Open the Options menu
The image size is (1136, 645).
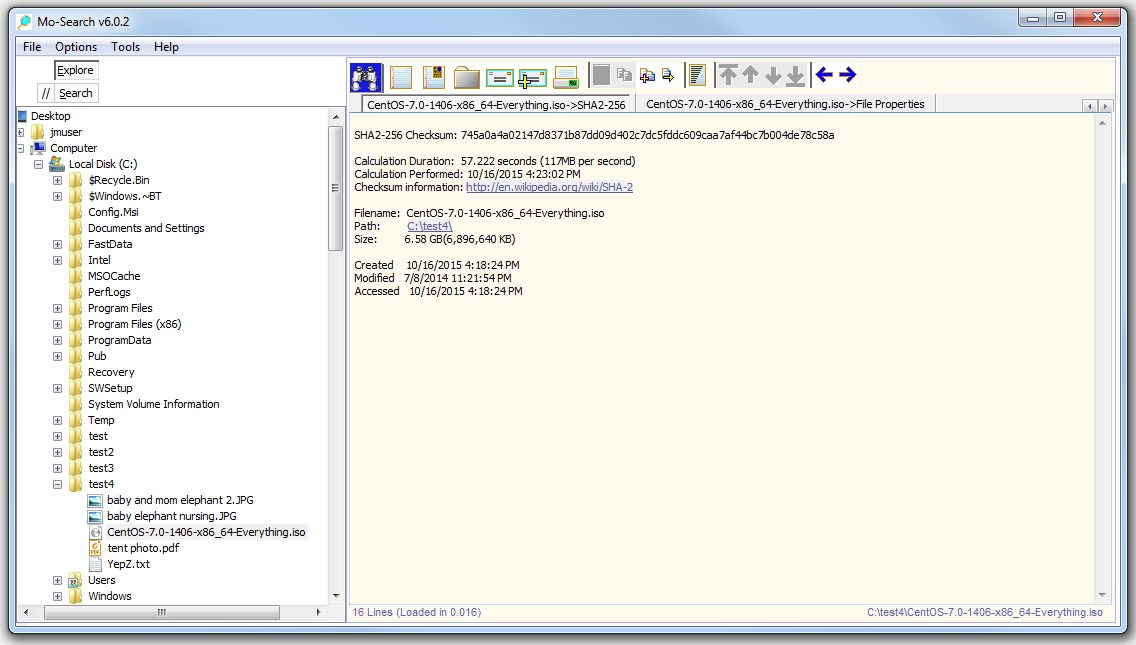tap(76, 46)
